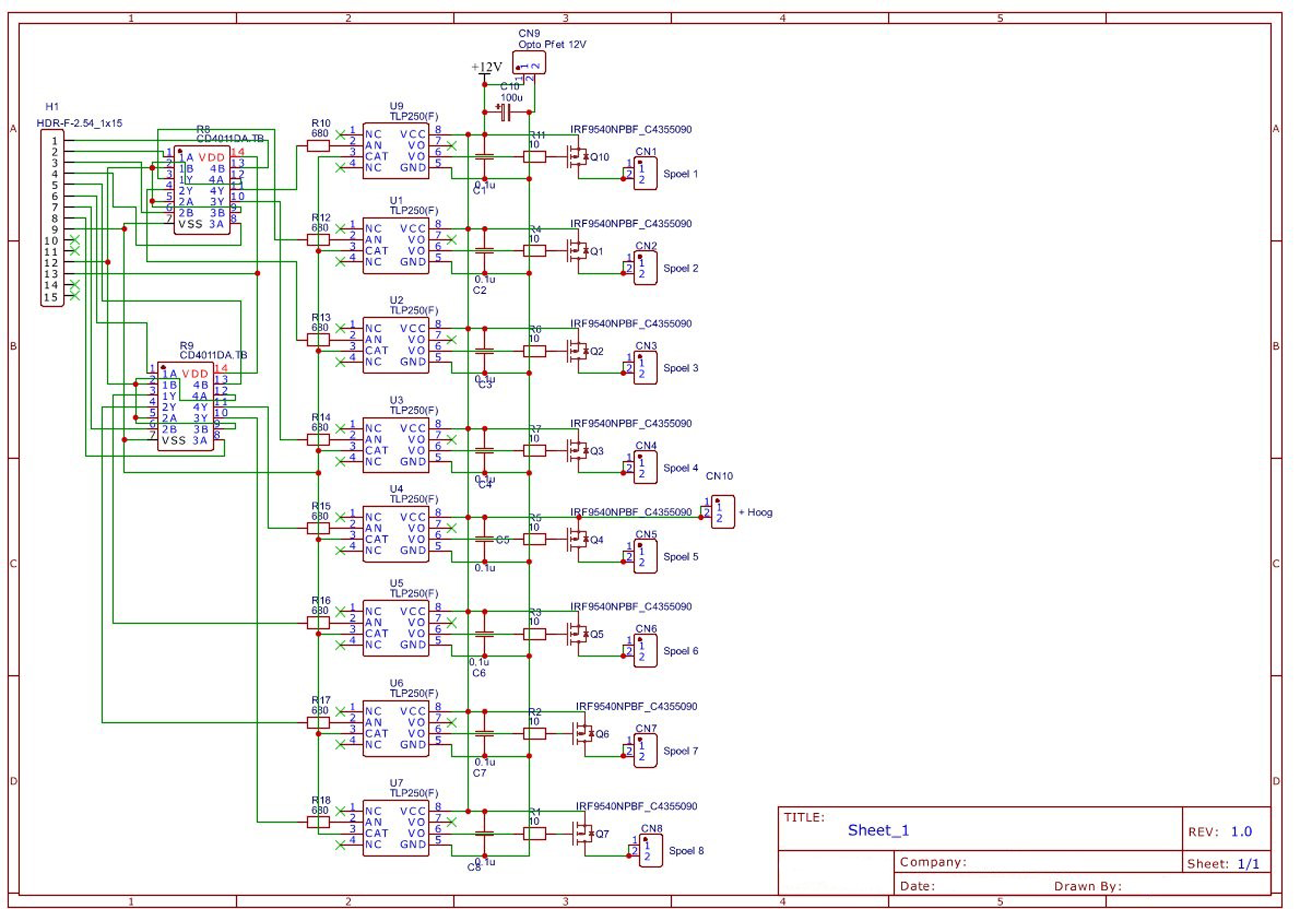Select MOSFET Q10 symbol

(x=578, y=158)
